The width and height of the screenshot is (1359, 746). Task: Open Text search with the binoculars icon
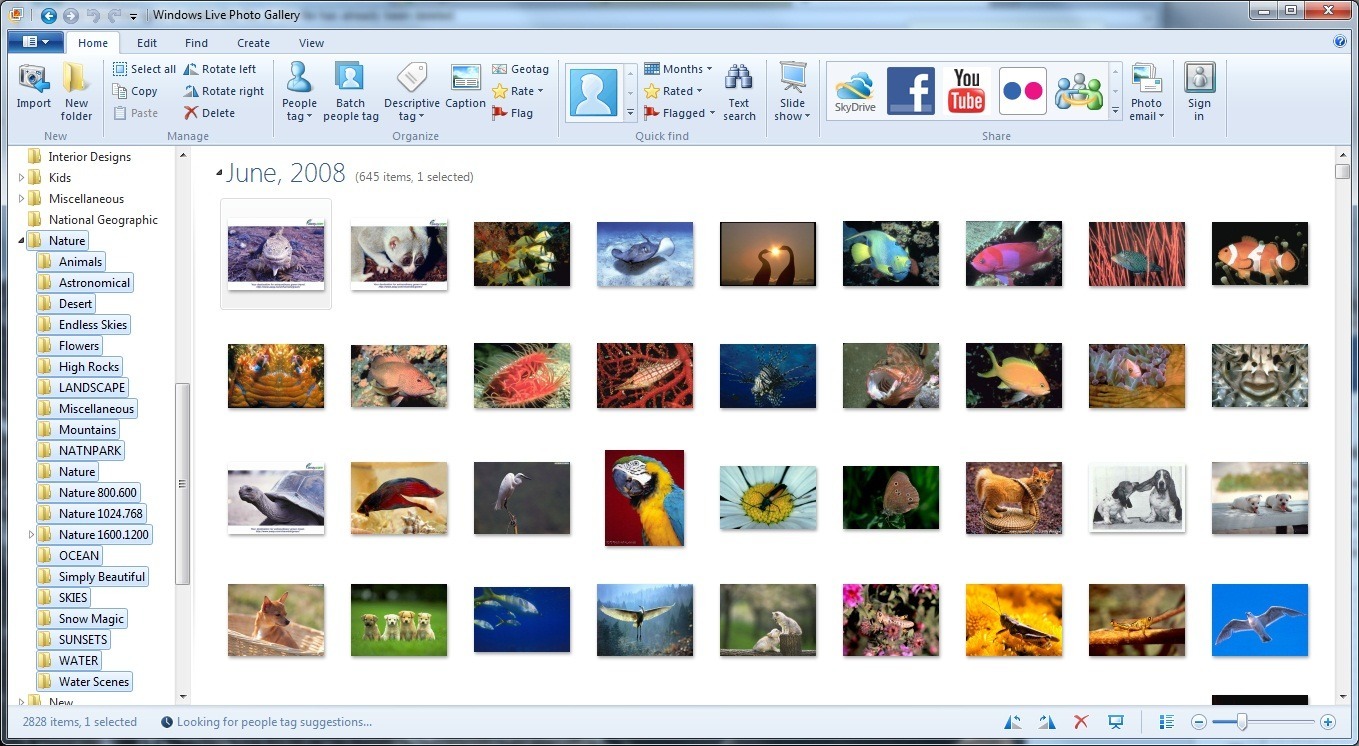click(739, 92)
